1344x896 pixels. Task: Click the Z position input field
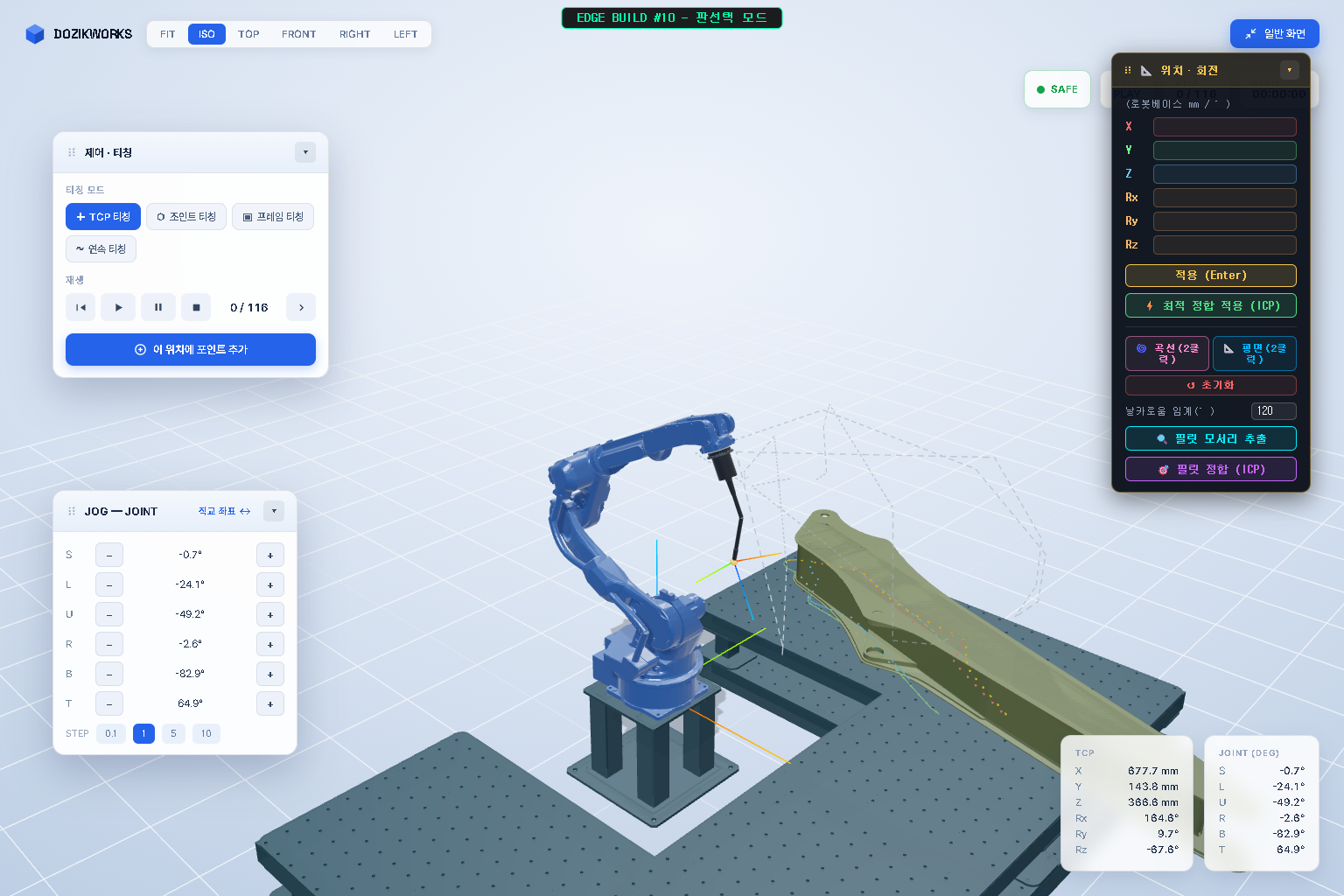[1225, 174]
